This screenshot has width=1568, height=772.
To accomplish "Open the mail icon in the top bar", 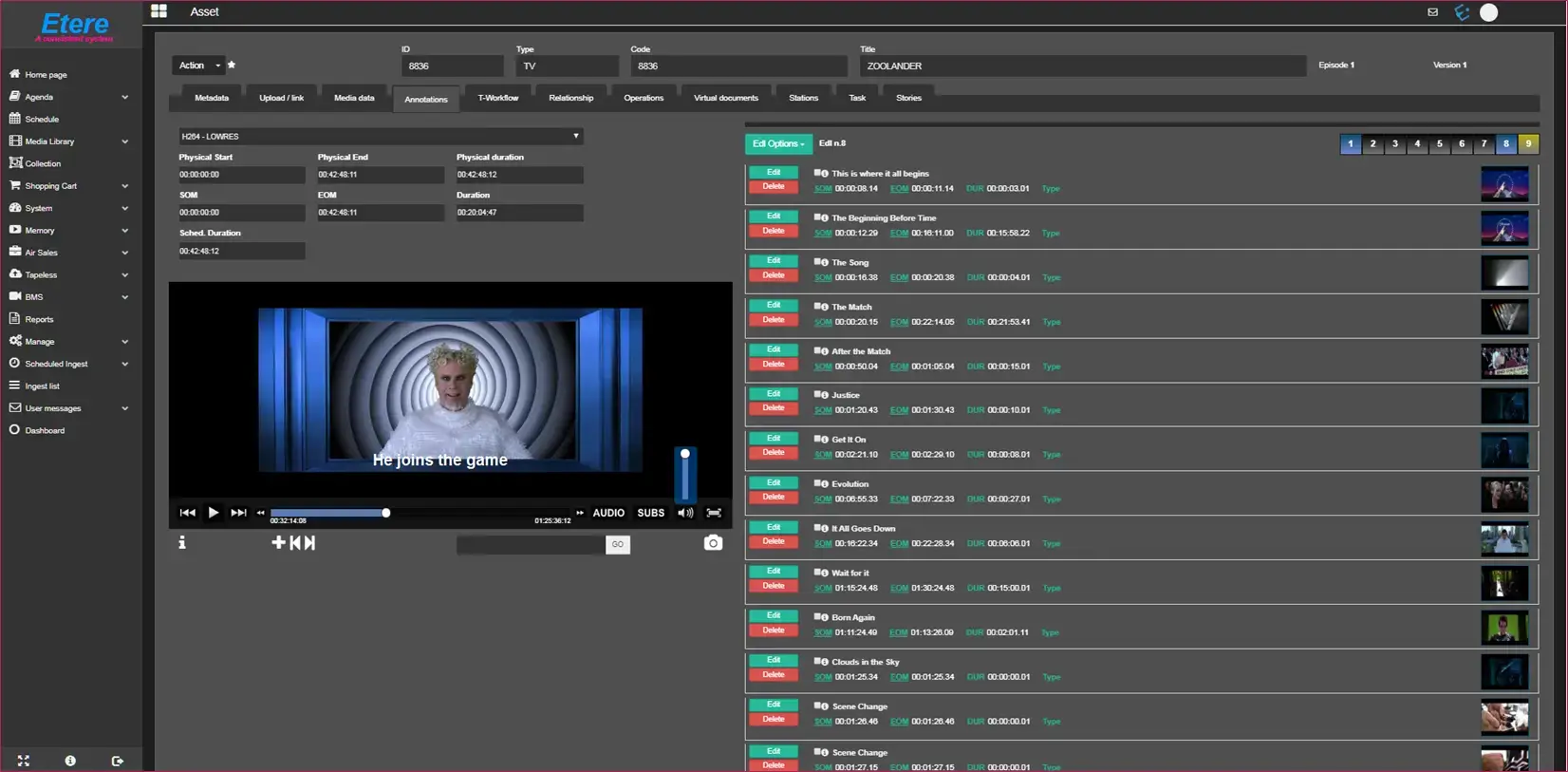I will click(x=1432, y=12).
